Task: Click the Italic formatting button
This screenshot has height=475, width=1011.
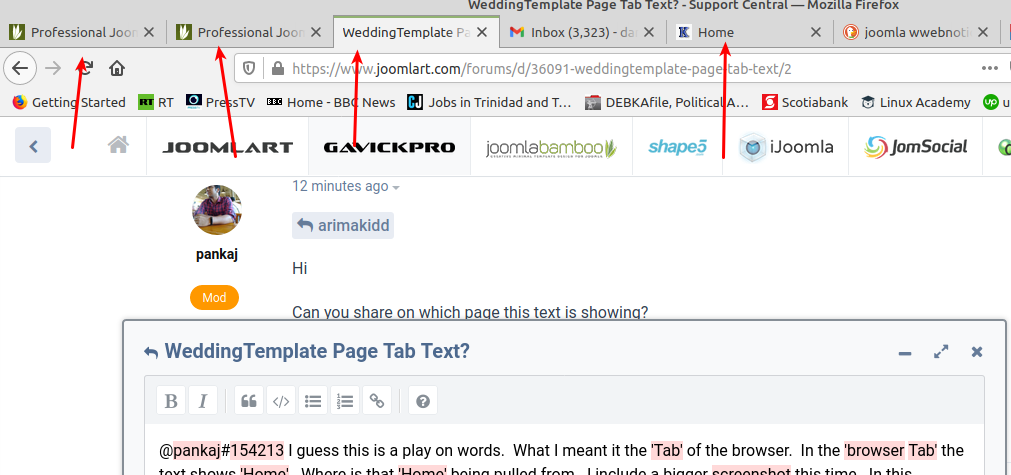Action: [202, 400]
